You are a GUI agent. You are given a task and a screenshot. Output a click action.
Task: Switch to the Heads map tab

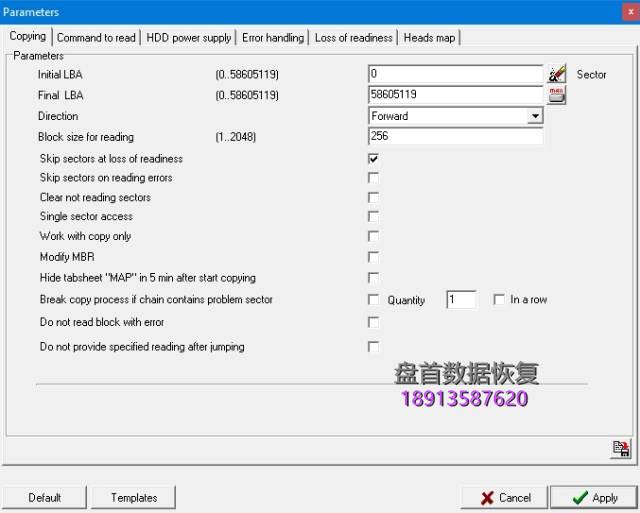pyautogui.click(x=429, y=38)
